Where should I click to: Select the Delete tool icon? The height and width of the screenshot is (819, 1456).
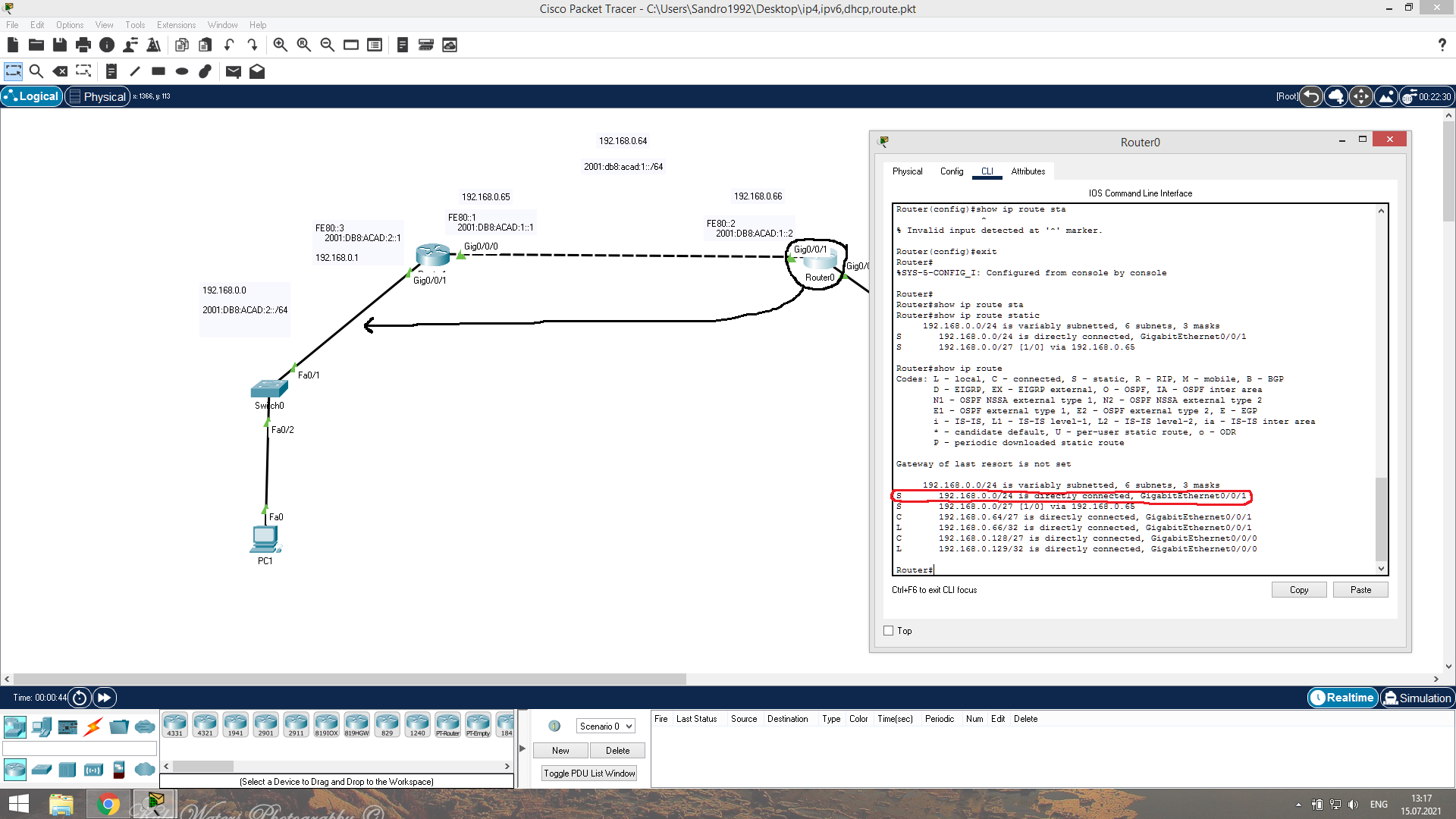[x=60, y=71]
